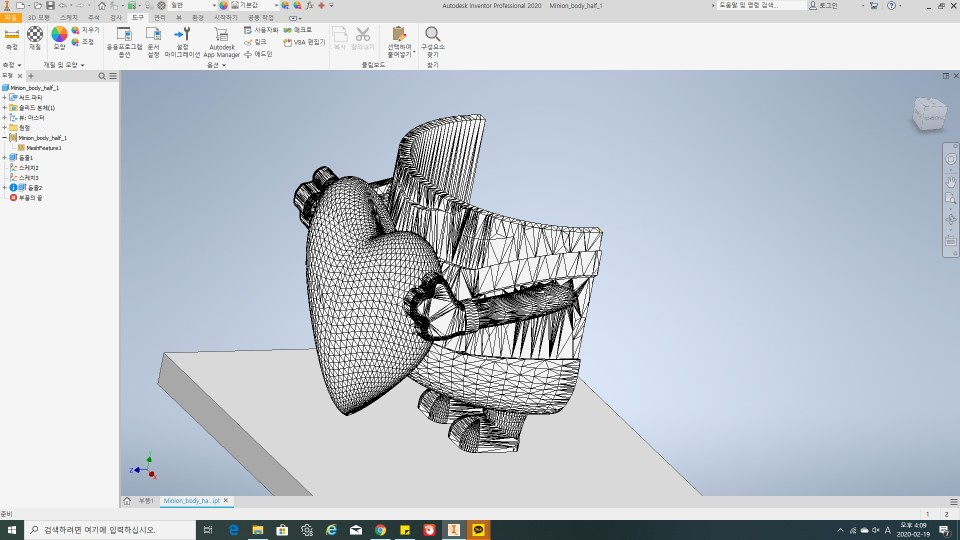The image size is (960, 540).
Task: Click the 조정 (Adjust) appearance button
Action: point(83,42)
